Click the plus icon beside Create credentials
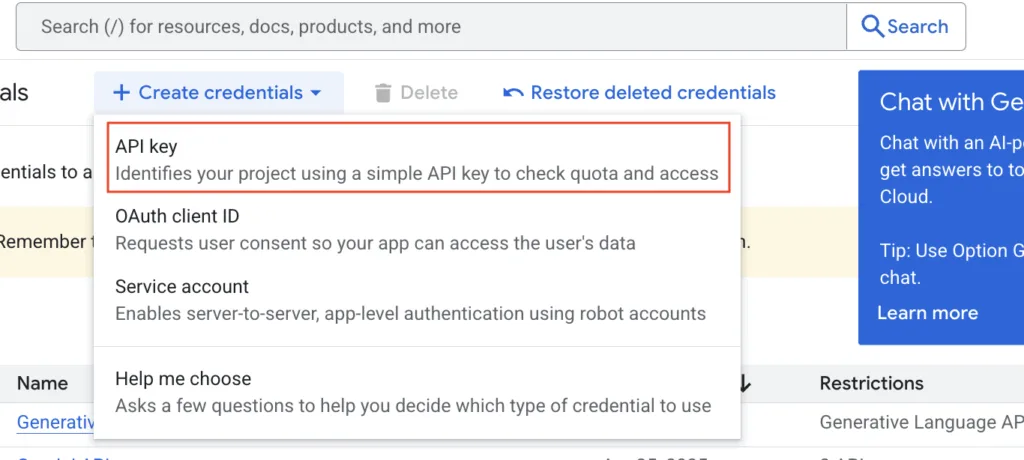Viewport: 1024px width, 460px height. click(x=121, y=93)
